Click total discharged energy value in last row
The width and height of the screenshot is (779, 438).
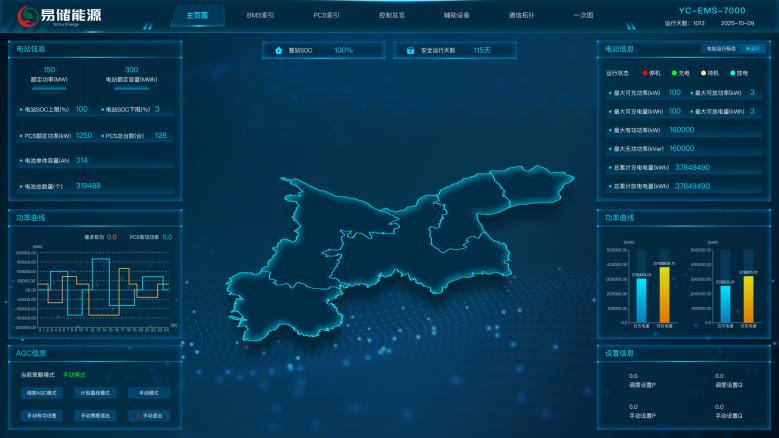tap(692, 186)
